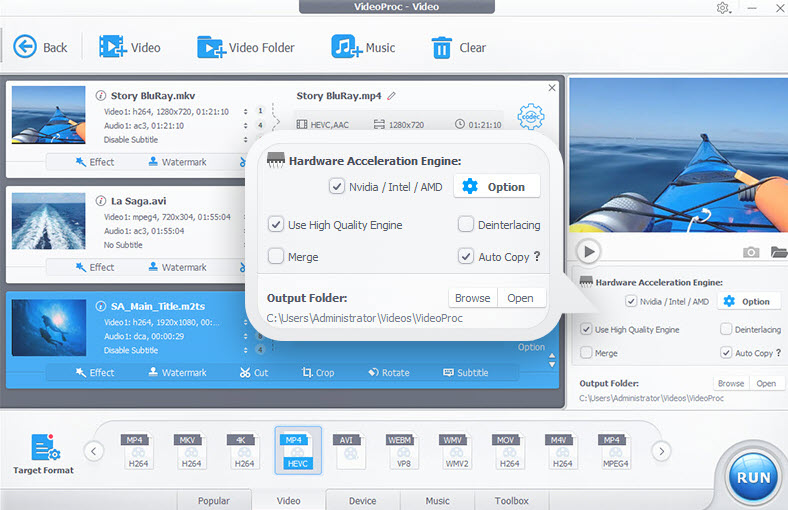
Task: Select WMV WMV2 format
Action: [456, 451]
